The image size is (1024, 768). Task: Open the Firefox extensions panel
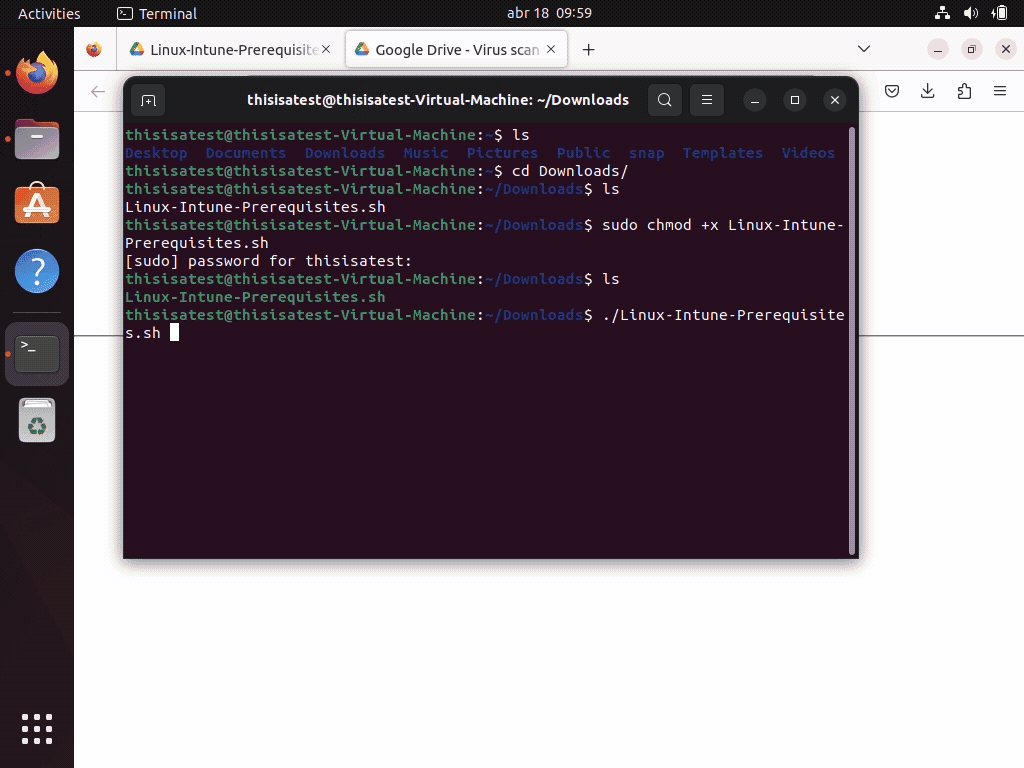pyautogui.click(x=963, y=90)
